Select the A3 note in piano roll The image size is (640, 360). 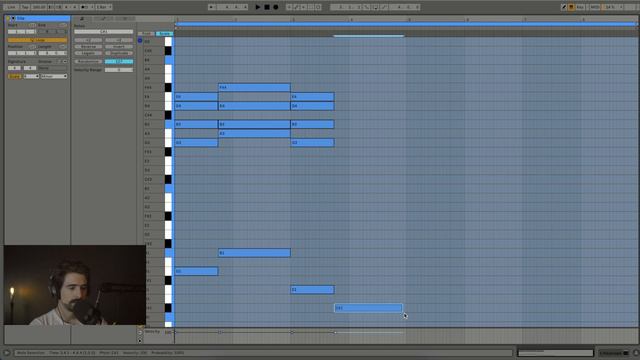(x=254, y=133)
